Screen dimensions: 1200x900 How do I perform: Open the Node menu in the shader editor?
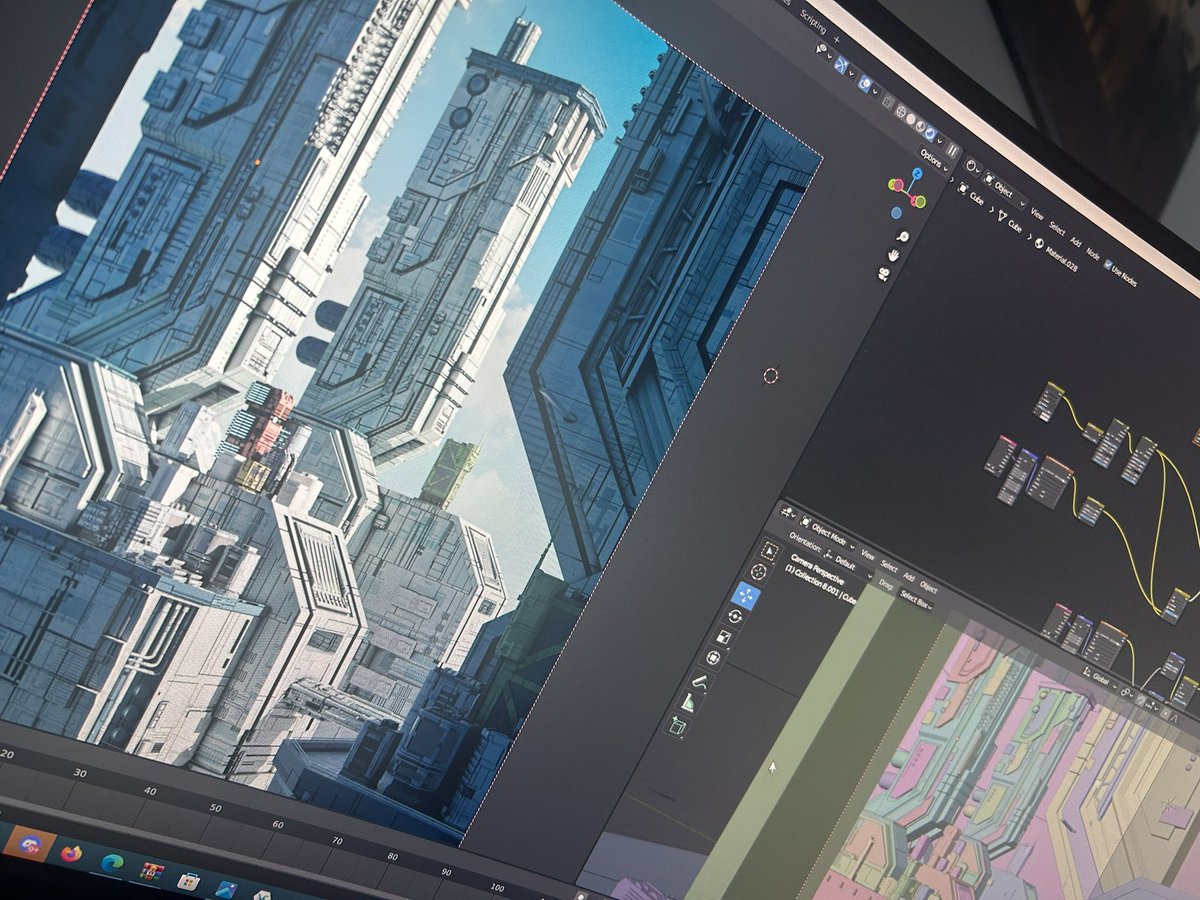point(1093,254)
